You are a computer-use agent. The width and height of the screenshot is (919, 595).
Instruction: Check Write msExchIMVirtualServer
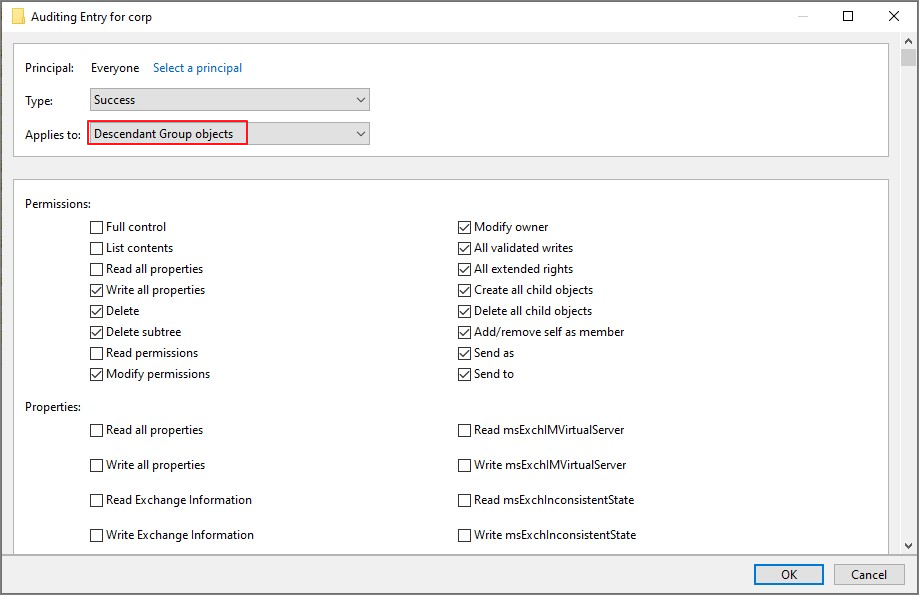pyautogui.click(x=464, y=465)
